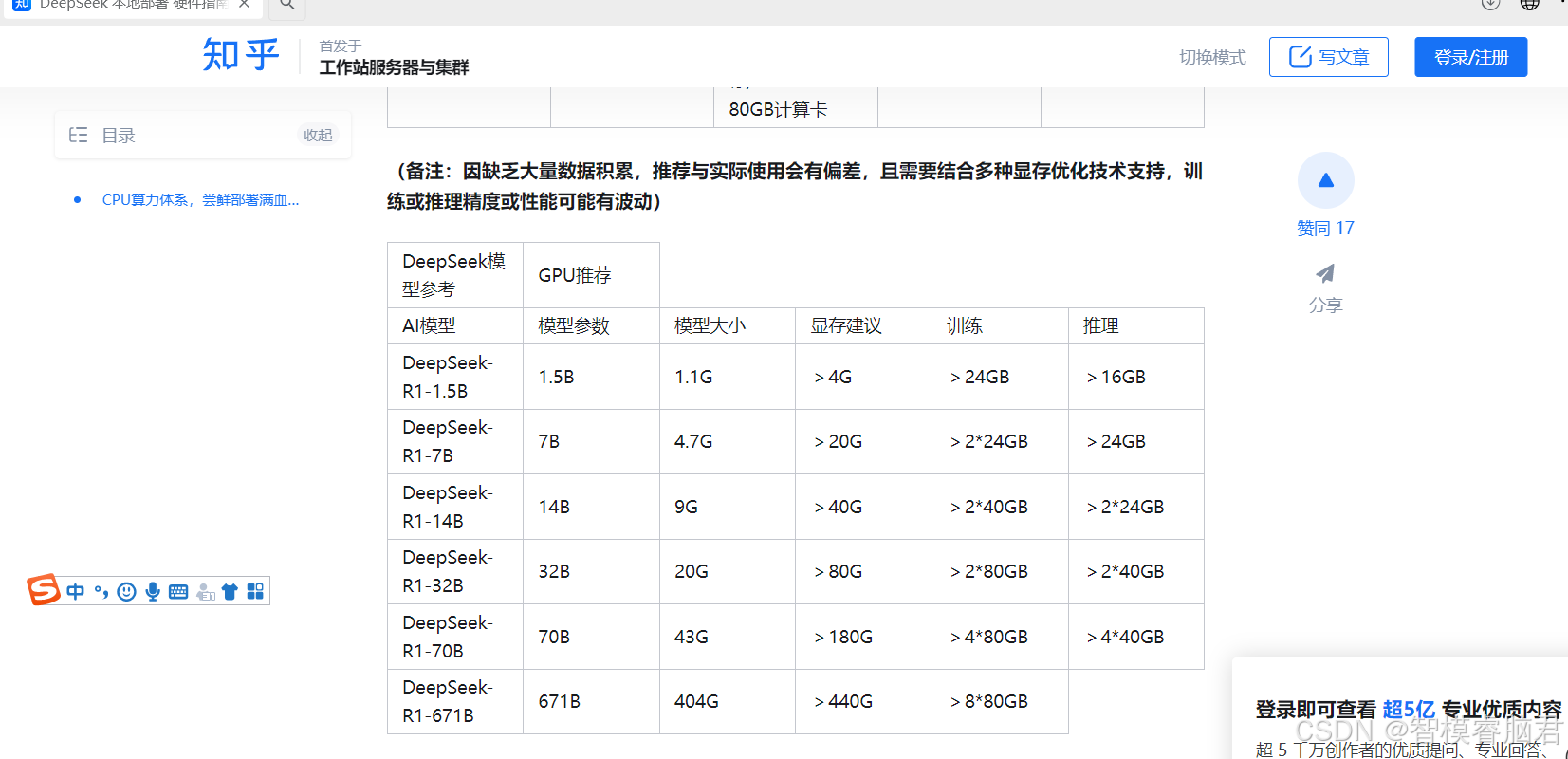
Task: Click the 模型参数 column header
Action: [574, 325]
